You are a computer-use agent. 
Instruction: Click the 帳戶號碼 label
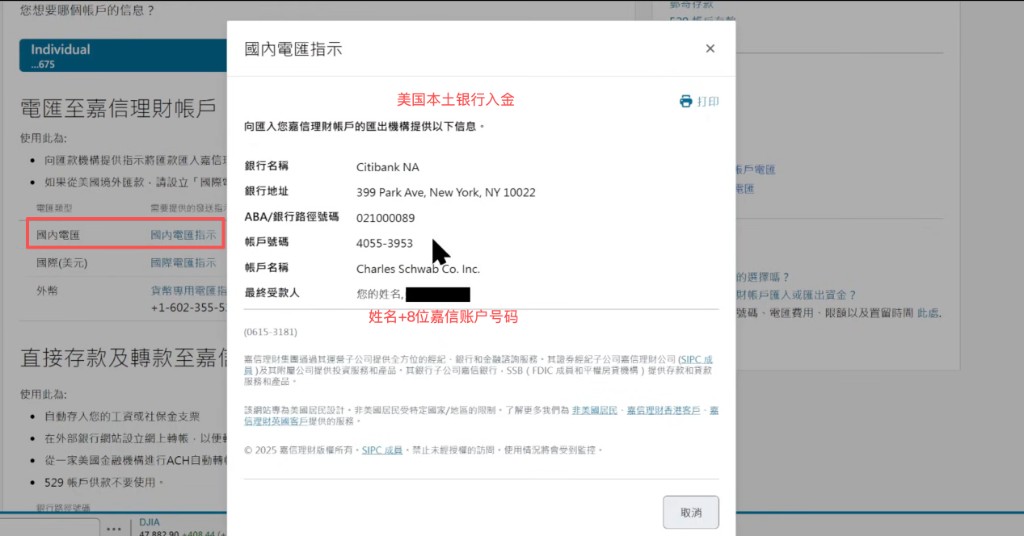pos(266,242)
